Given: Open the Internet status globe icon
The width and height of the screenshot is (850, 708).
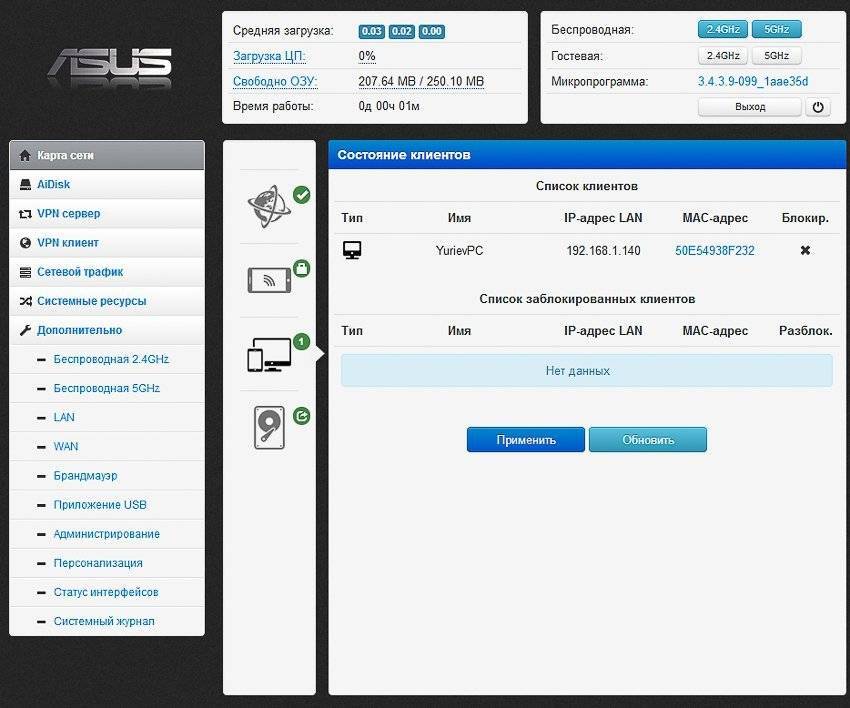Looking at the screenshot, I should (x=269, y=206).
